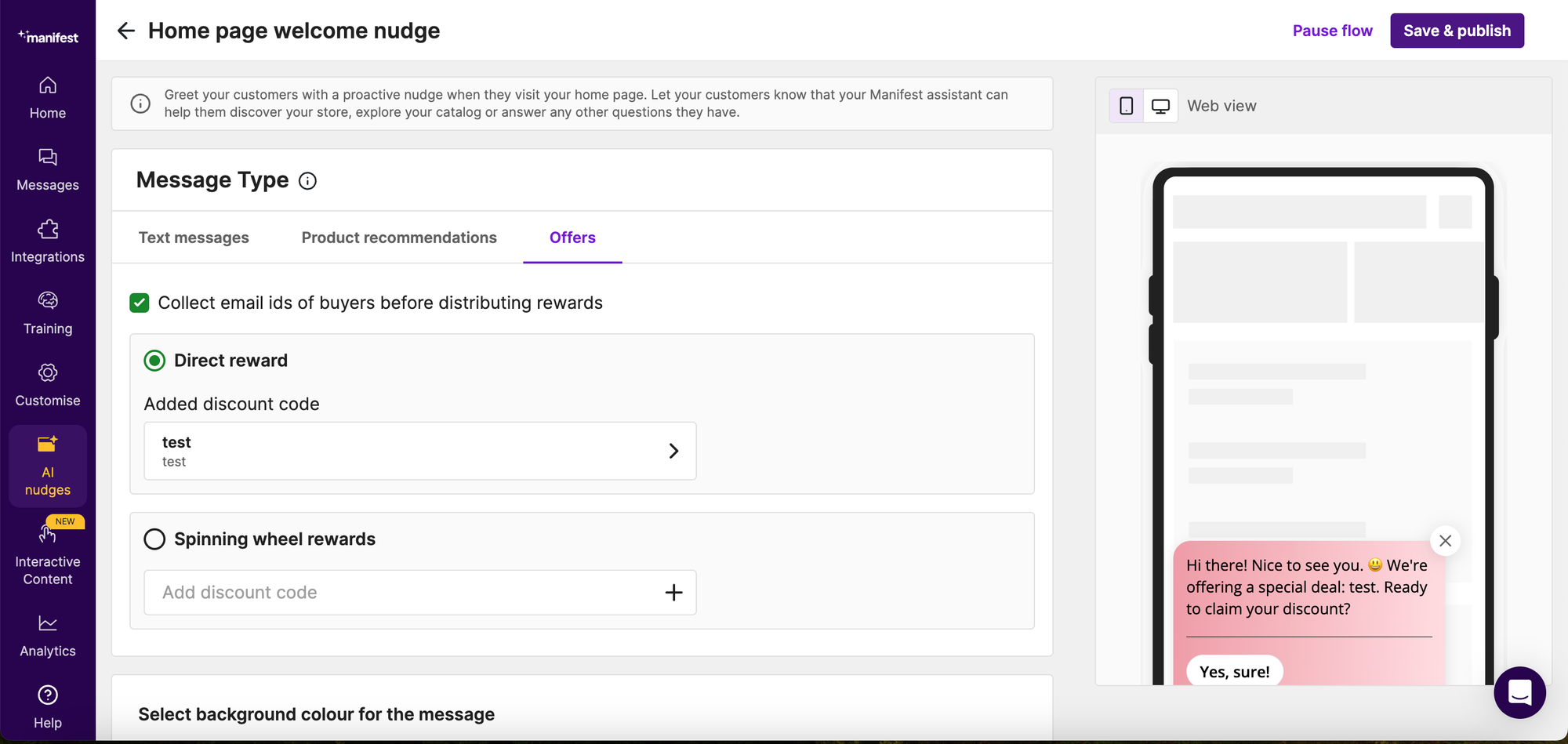Click the Added discount code label

coord(232,405)
